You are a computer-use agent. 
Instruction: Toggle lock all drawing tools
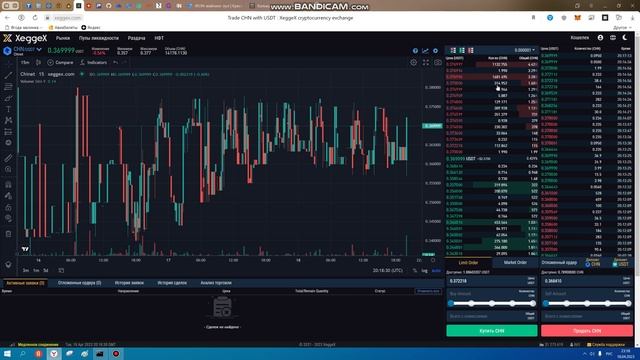[8, 207]
